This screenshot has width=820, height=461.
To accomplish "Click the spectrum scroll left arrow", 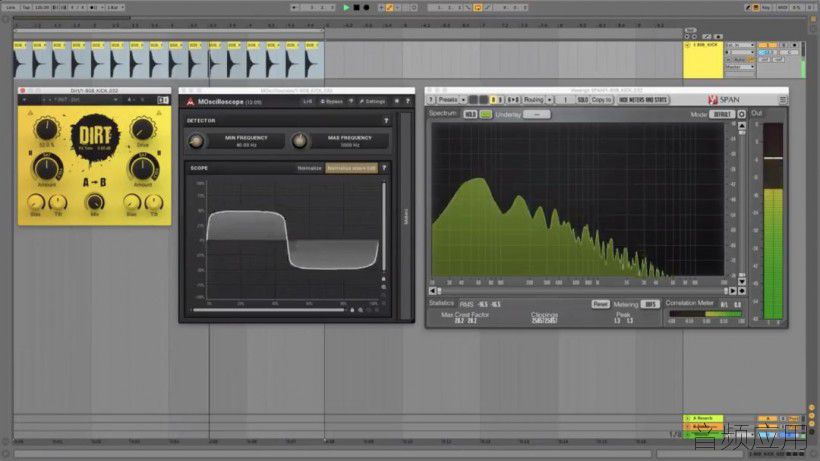I will click(x=432, y=291).
